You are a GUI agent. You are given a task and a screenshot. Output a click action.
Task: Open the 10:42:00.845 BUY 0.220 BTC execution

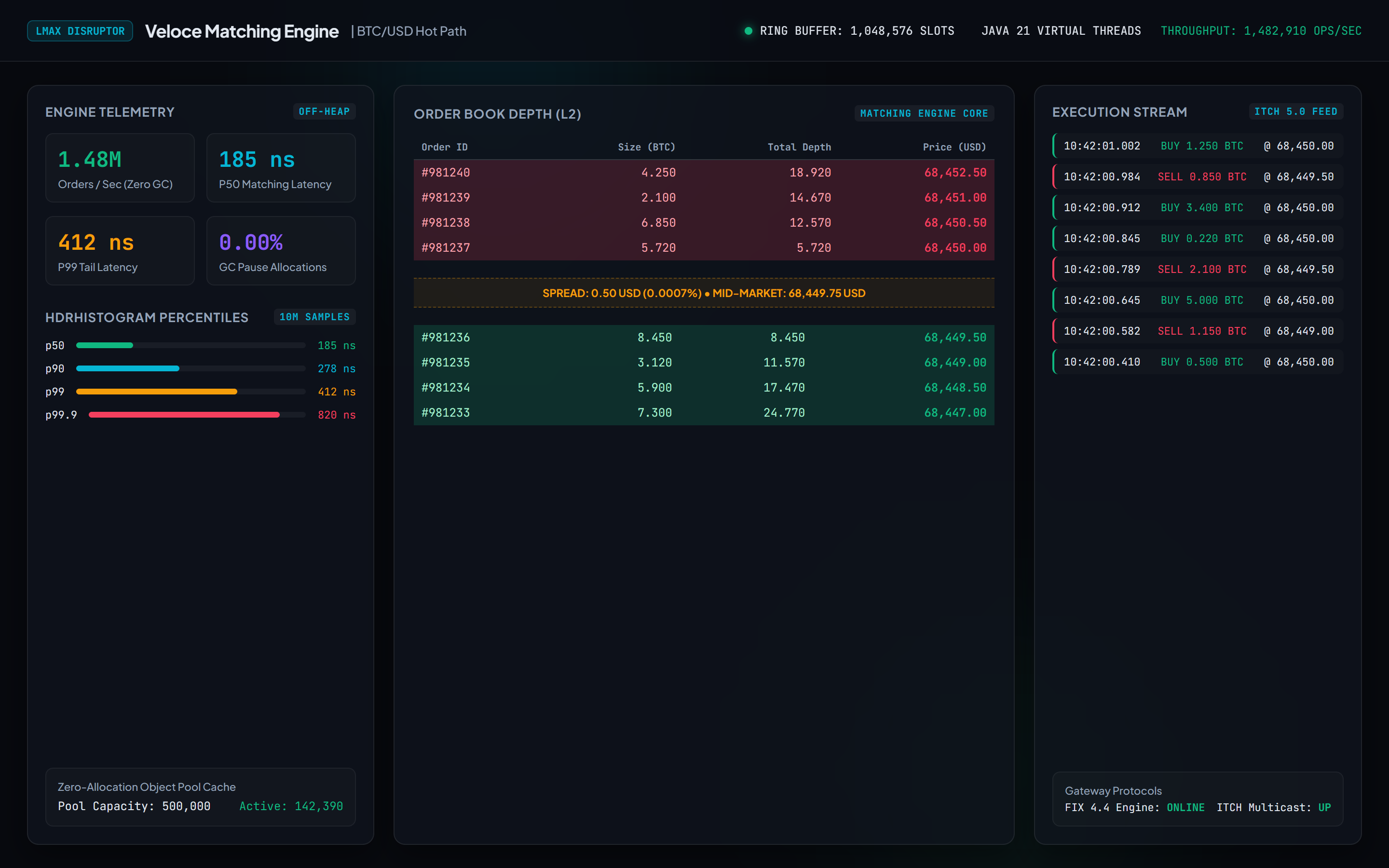(1198, 238)
